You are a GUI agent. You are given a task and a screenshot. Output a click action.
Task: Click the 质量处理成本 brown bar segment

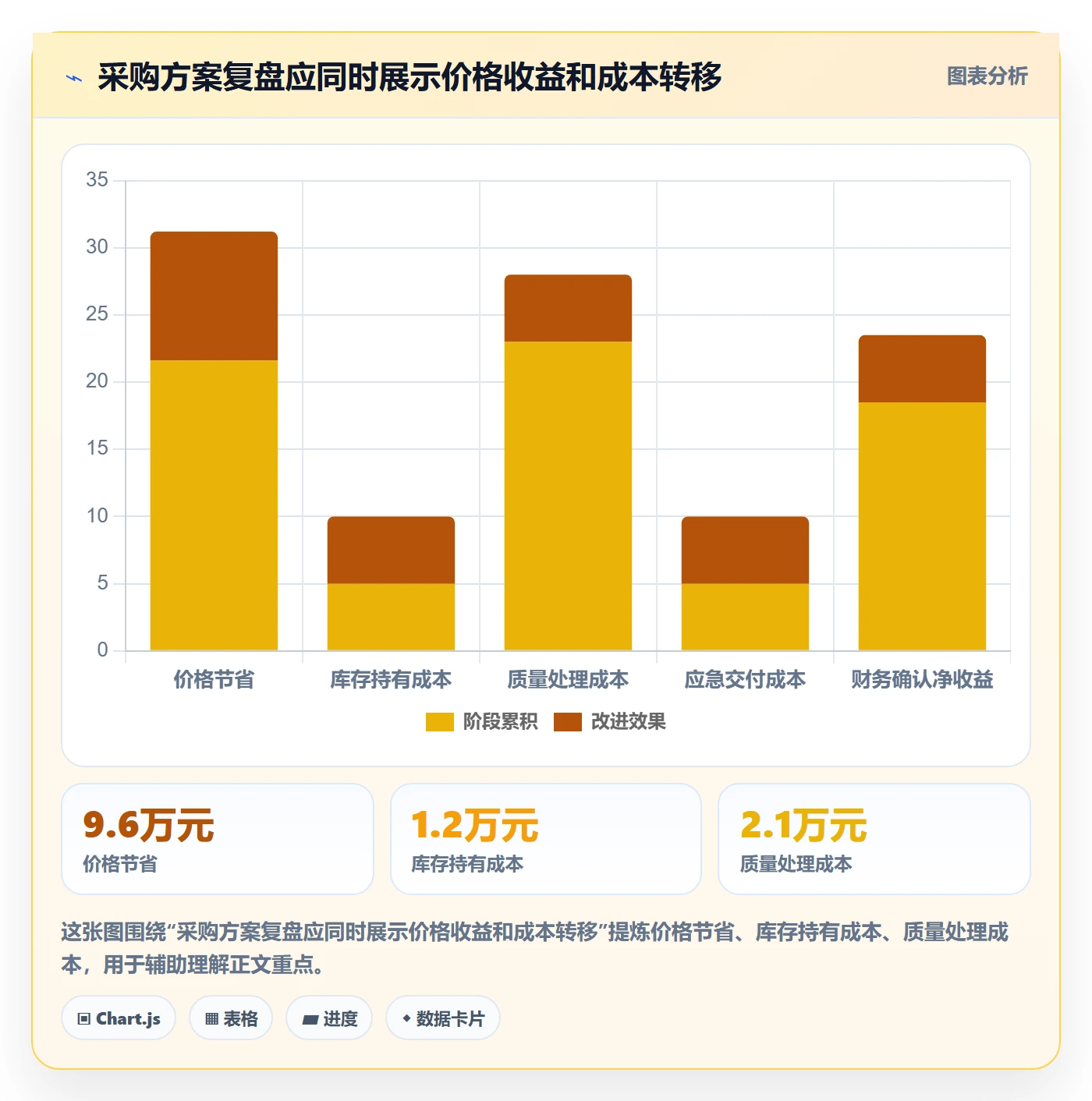tap(568, 308)
